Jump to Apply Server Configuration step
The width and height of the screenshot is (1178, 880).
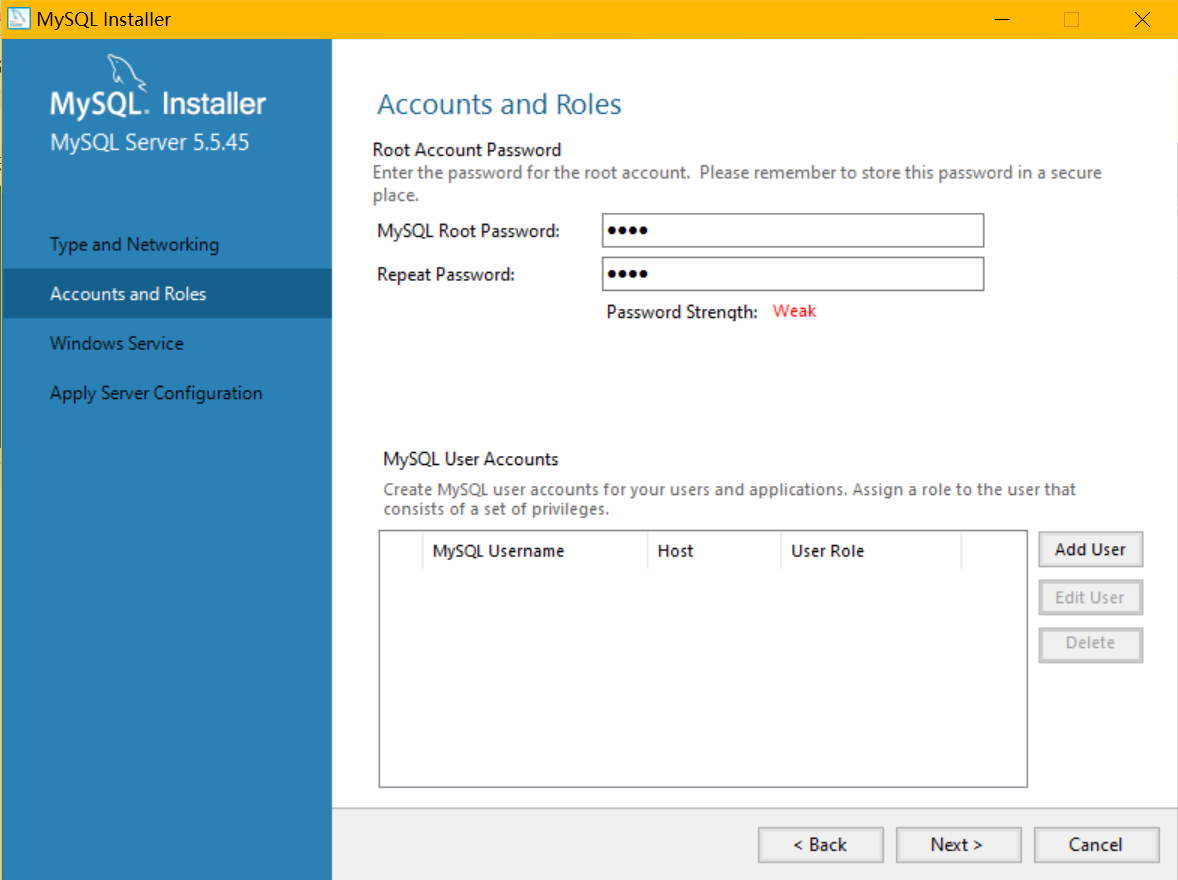pyautogui.click(x=156, y=393)
